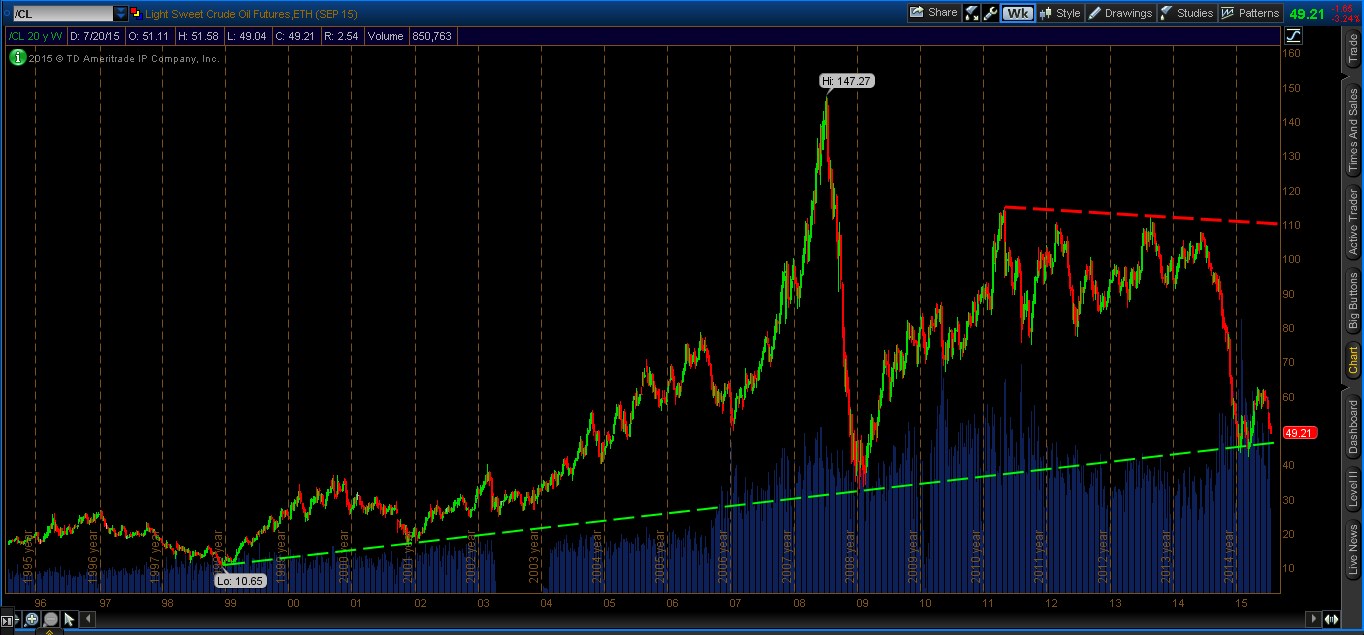Click the maximize chart icon top right
Screen dimensions: 1364x635
(1292, 35)
